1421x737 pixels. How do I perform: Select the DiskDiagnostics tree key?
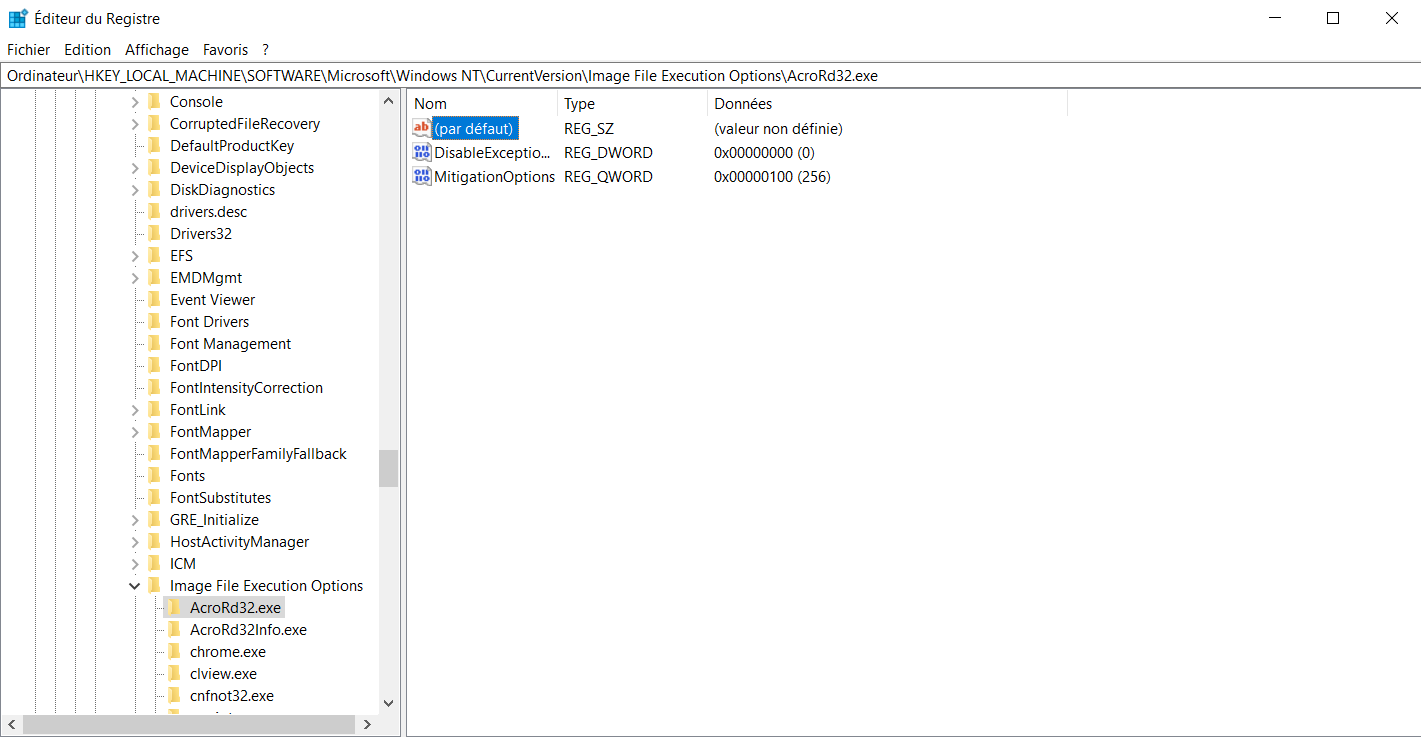(222, 190)
